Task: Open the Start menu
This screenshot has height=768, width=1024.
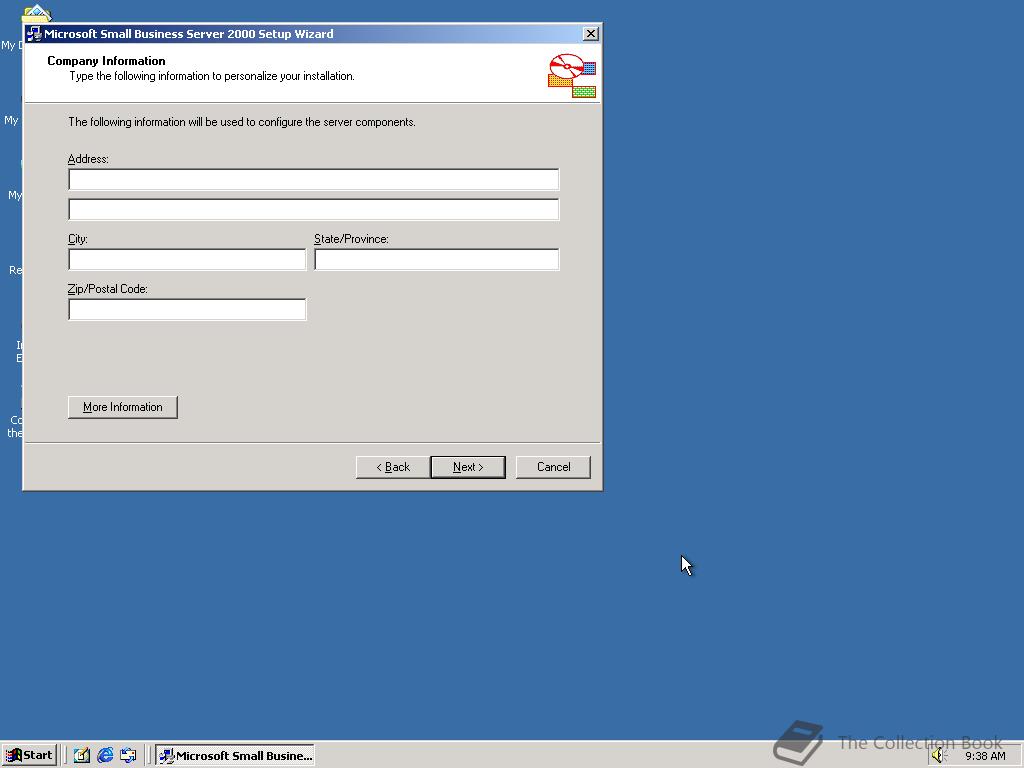Action: point(29,756)
